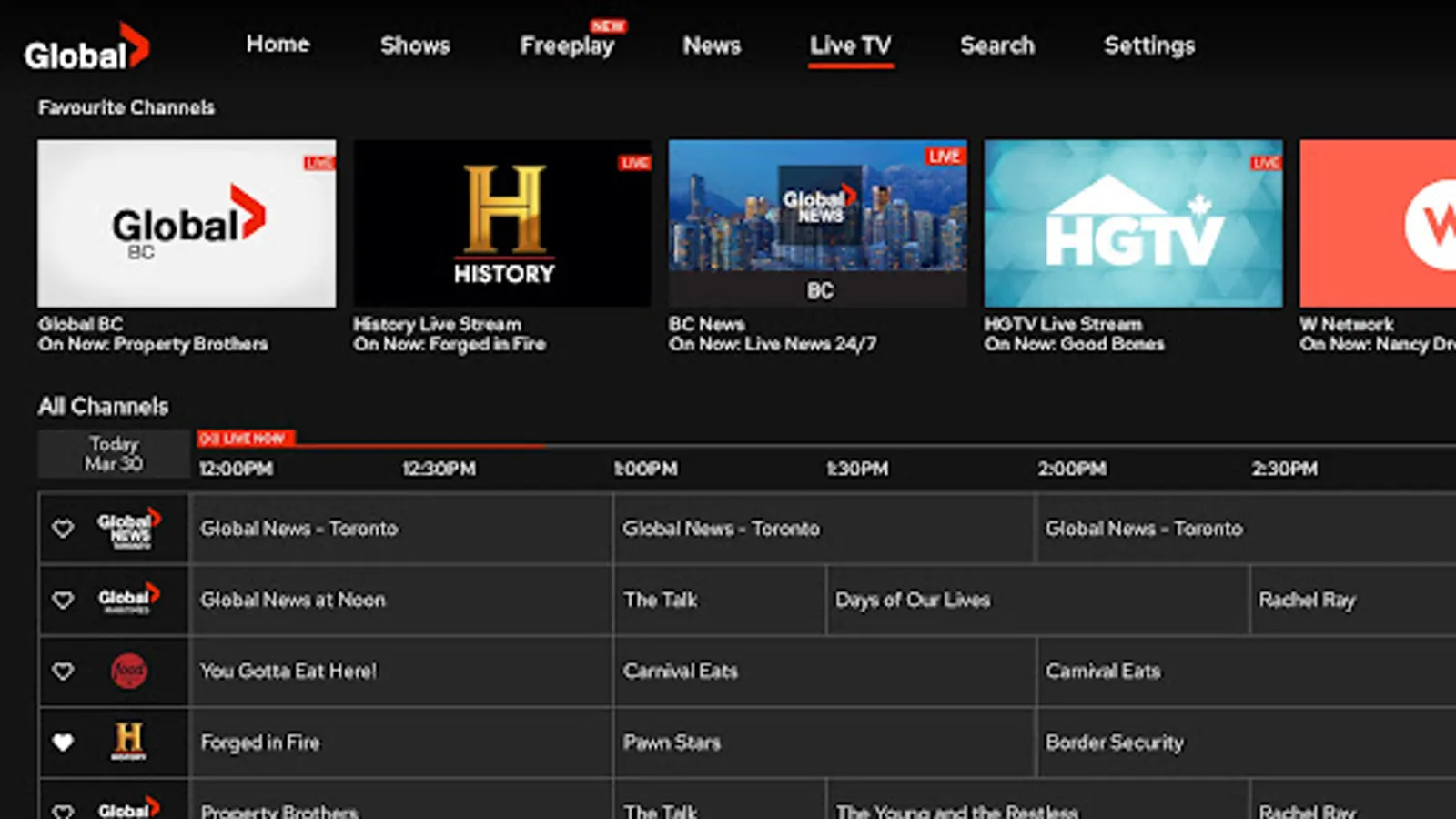This screenshot has height=819, width=1456.
Task: Click the LIVE badge on Global BC thumbnail
Action: 319,163
